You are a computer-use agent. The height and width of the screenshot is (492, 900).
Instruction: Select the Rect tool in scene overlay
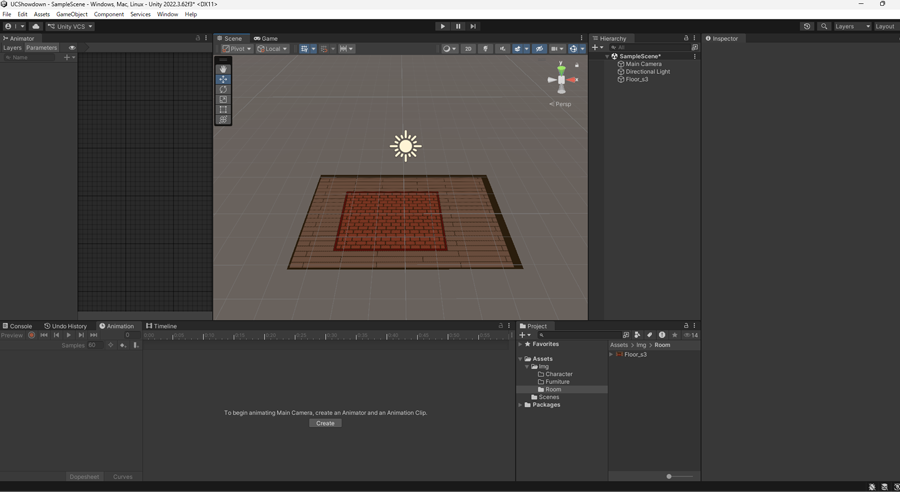[223, 109]
